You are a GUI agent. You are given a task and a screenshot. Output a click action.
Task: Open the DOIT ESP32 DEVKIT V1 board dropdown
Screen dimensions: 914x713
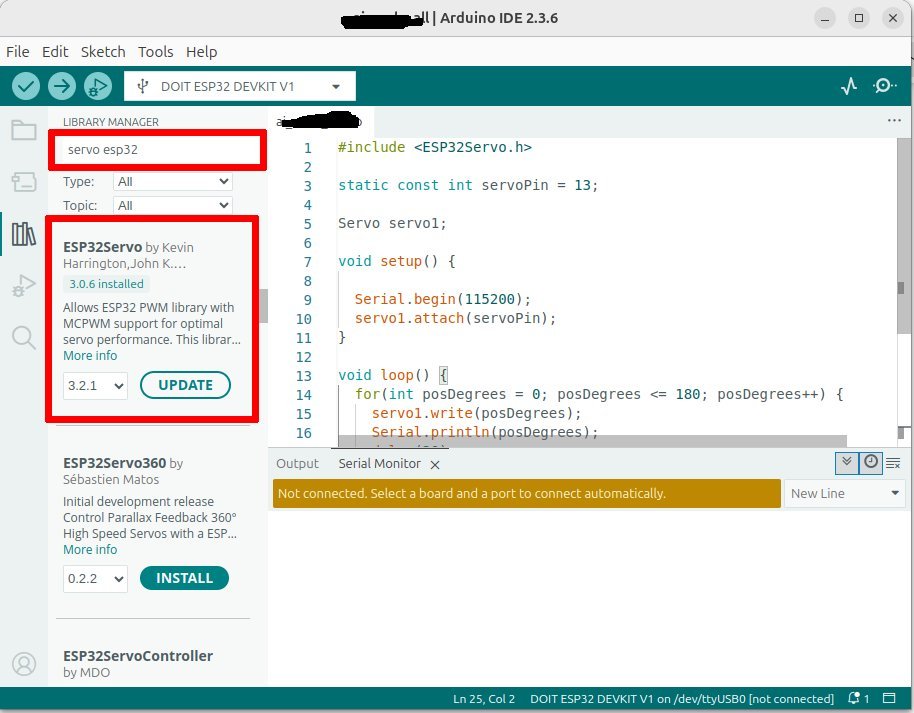point(240,86)
